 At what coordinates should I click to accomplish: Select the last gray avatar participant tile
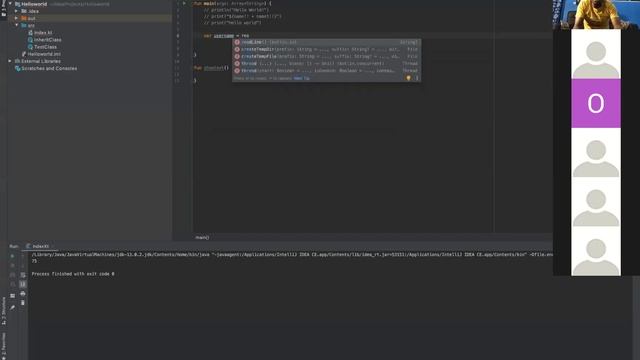596,251
